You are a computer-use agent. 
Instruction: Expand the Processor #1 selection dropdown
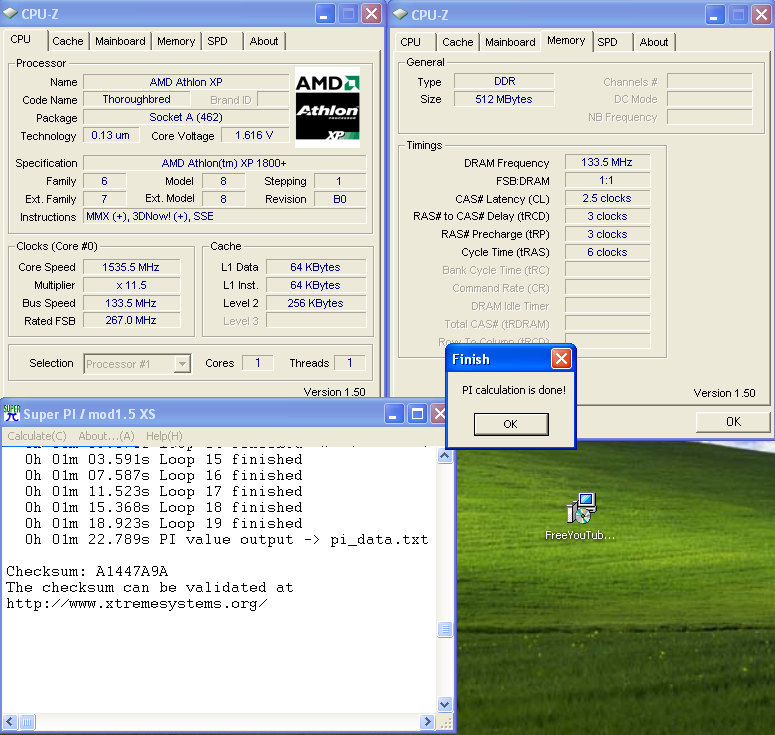(182, 364)
